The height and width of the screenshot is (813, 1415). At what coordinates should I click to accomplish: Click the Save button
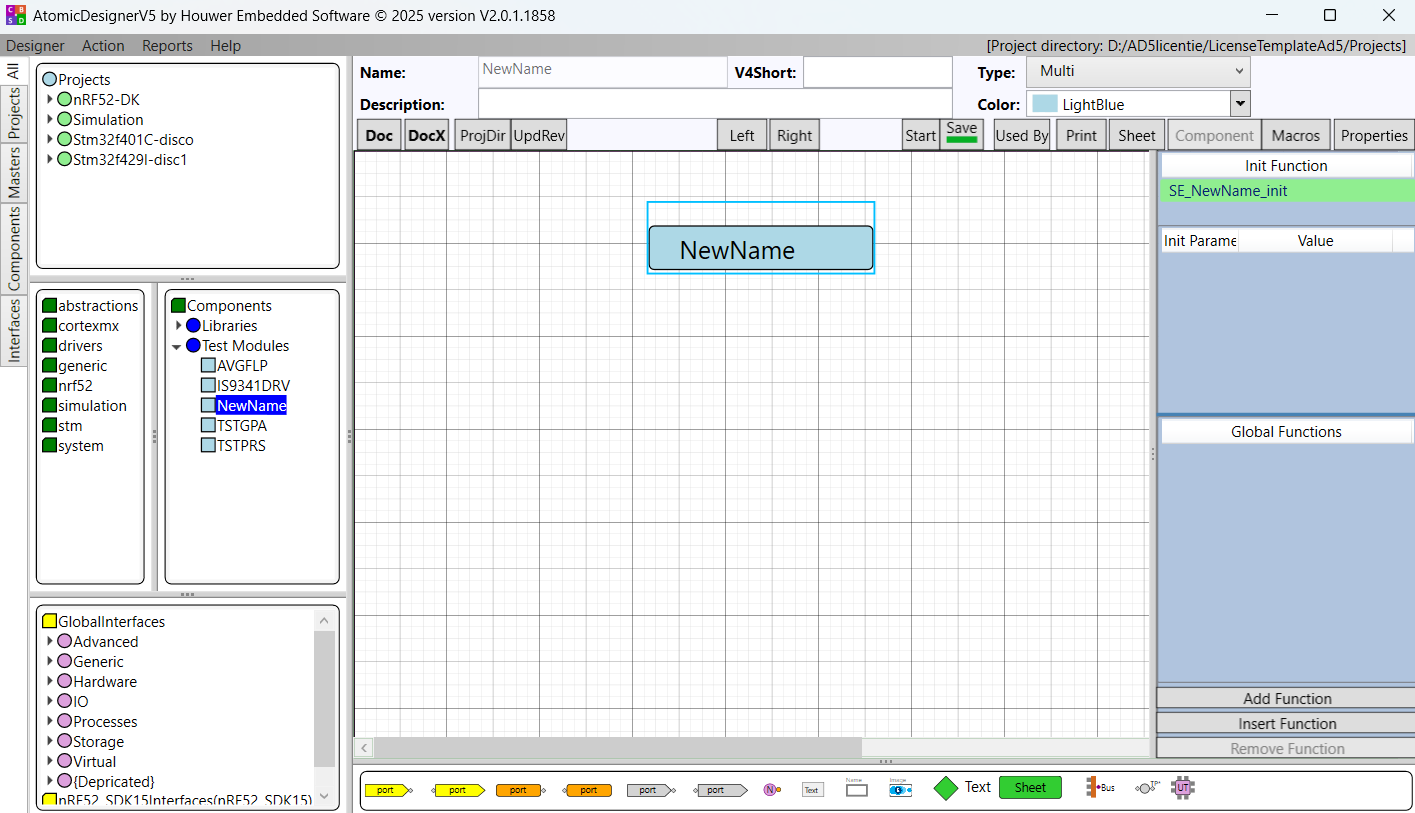tap(961, 134)
